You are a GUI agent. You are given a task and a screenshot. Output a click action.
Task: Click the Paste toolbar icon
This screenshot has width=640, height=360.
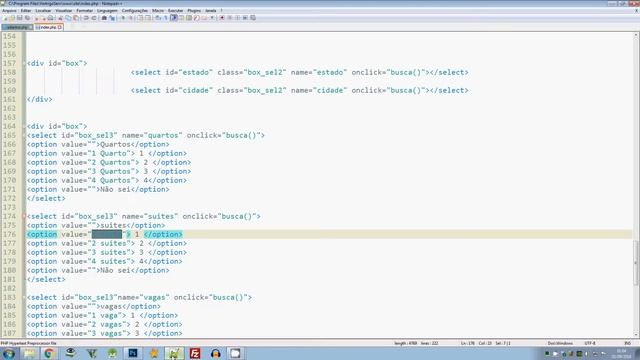pos(76,18)
